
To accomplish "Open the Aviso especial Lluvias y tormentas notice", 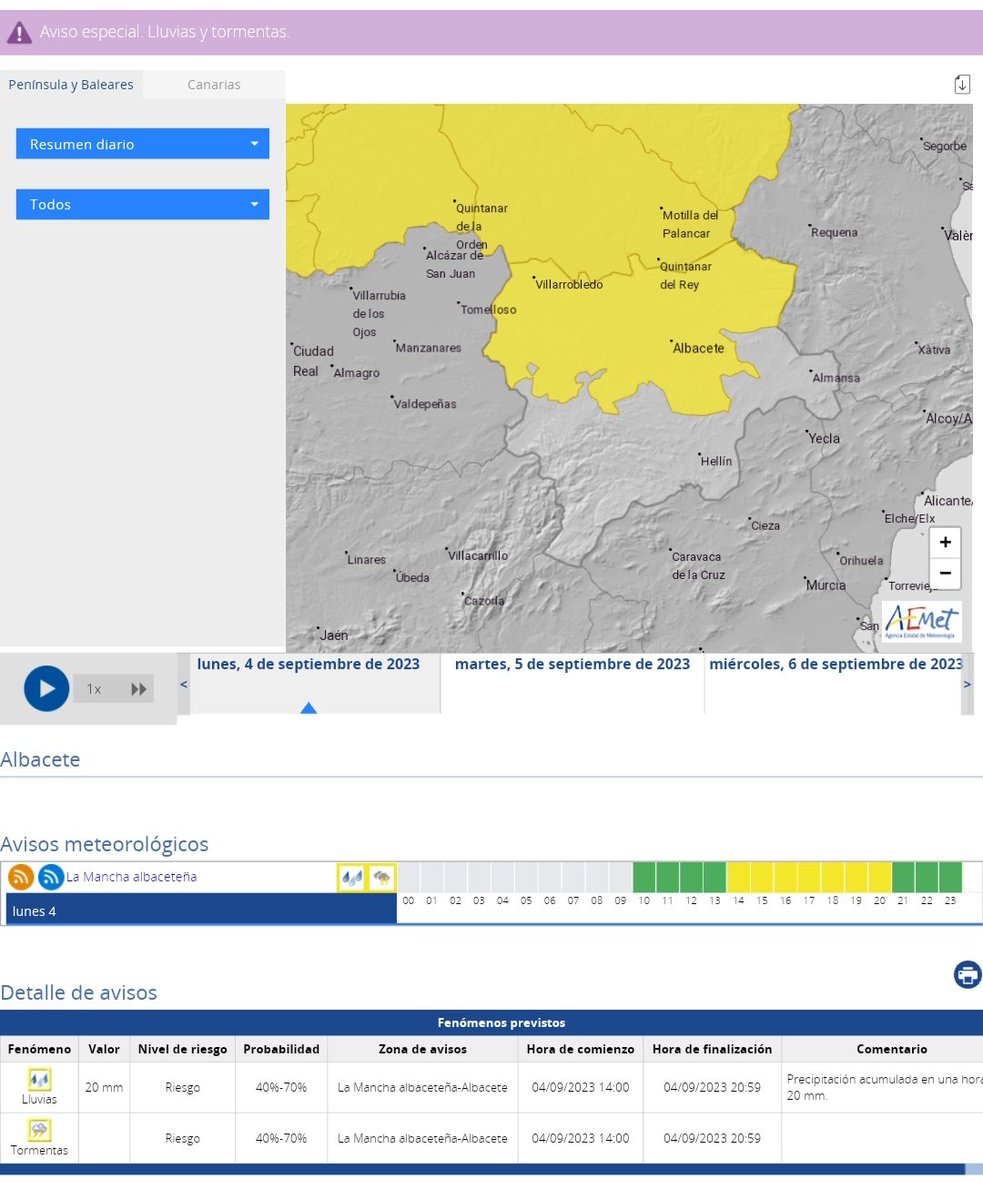I will pos(165,32).
